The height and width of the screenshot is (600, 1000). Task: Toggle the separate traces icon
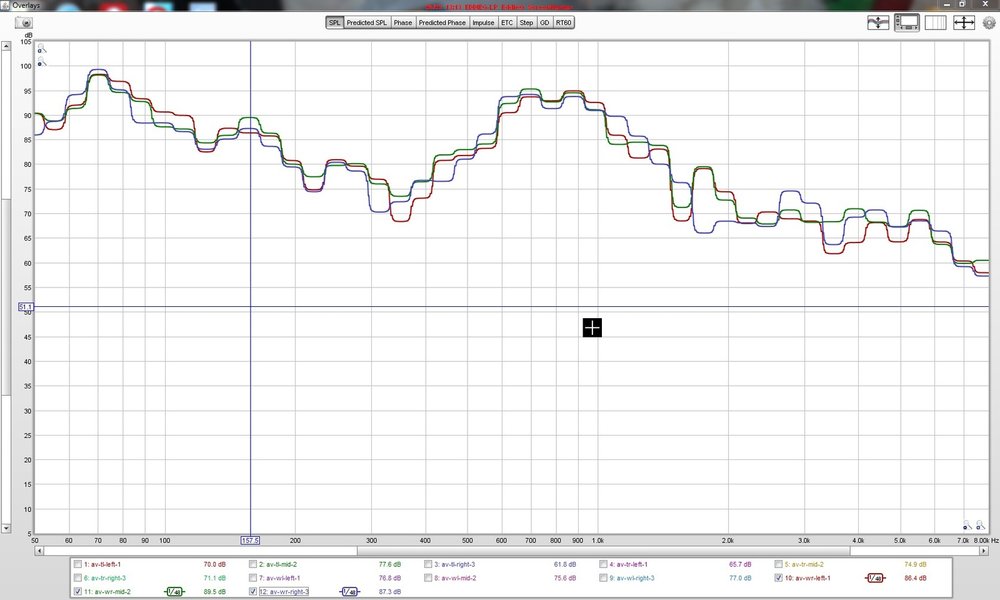pos(878,23)
